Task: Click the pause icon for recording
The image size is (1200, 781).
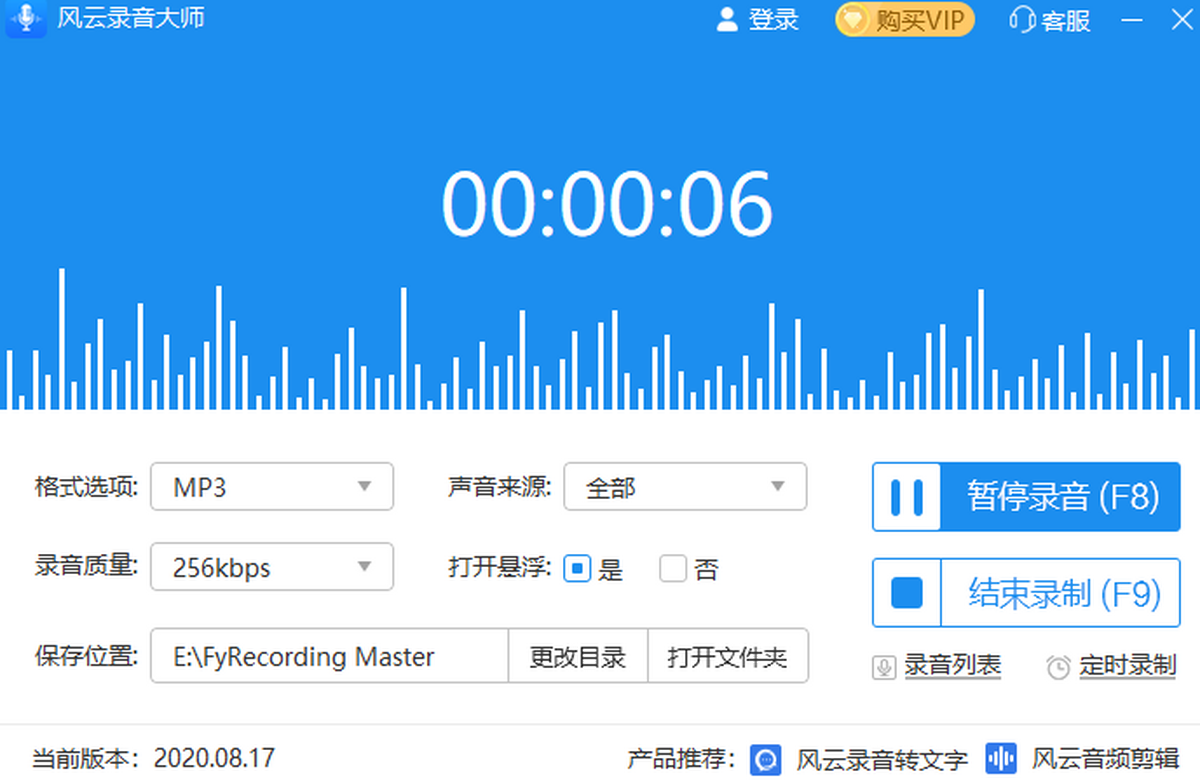Action: point(907,497)
